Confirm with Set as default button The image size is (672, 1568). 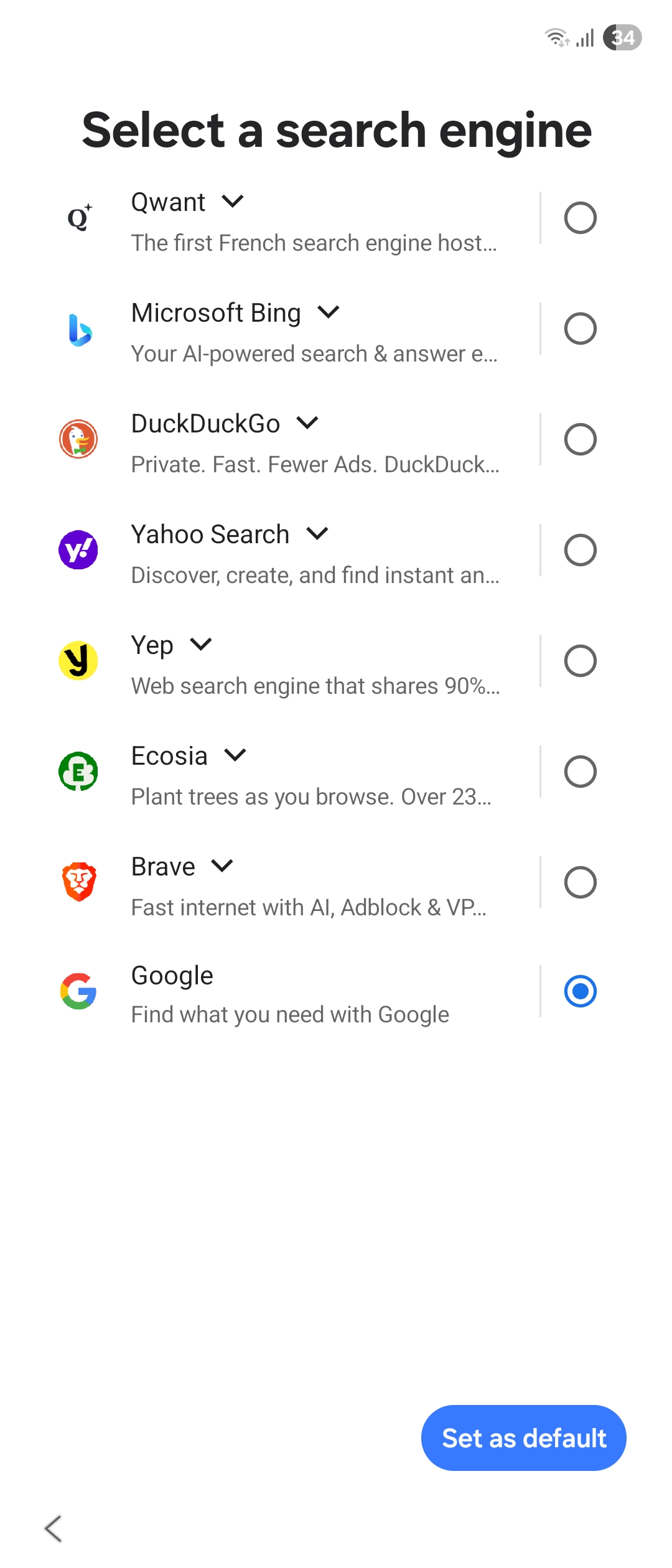(524, 1438)
